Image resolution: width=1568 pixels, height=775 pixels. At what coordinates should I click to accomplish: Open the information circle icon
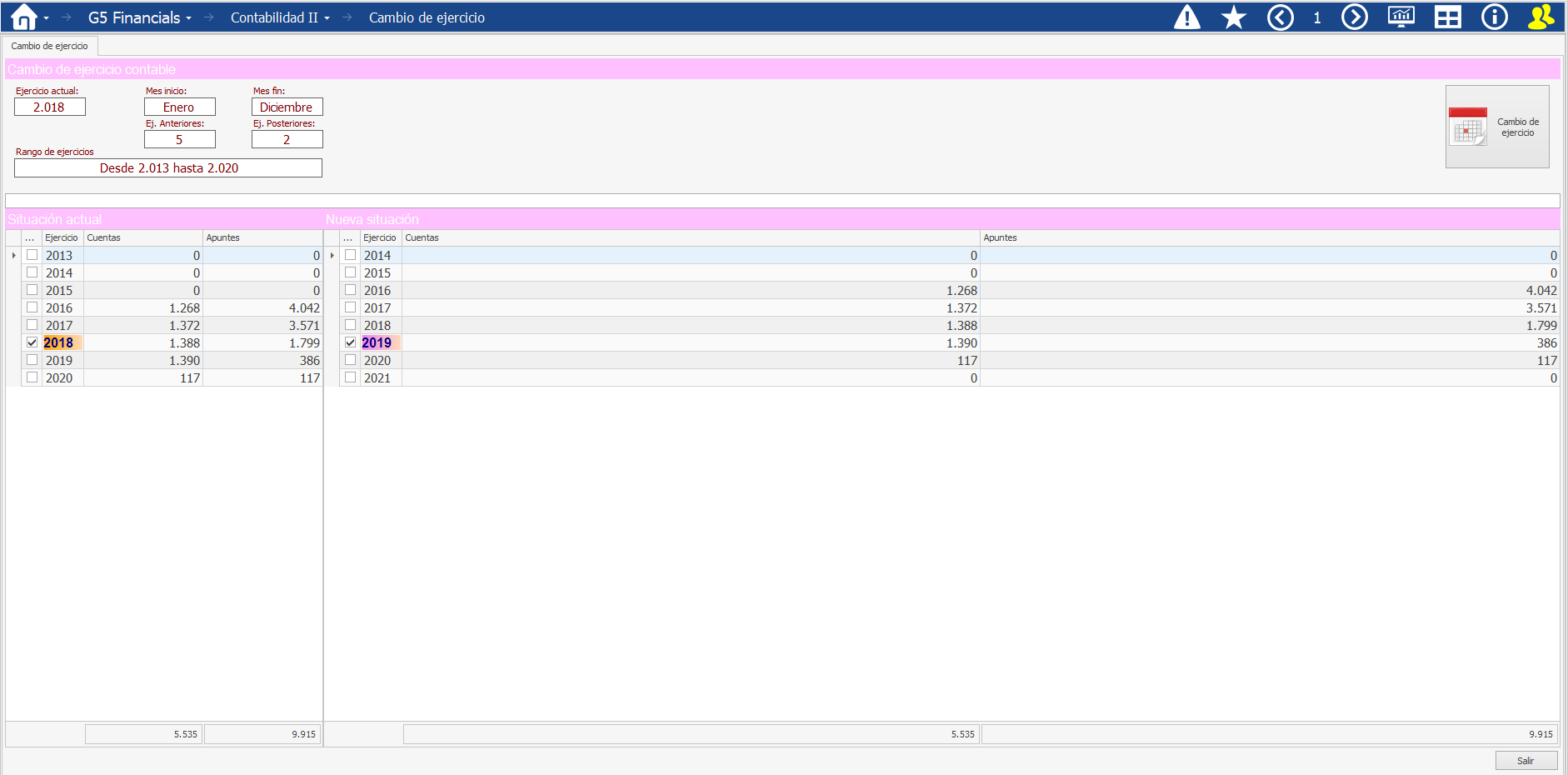point(1494,17)
